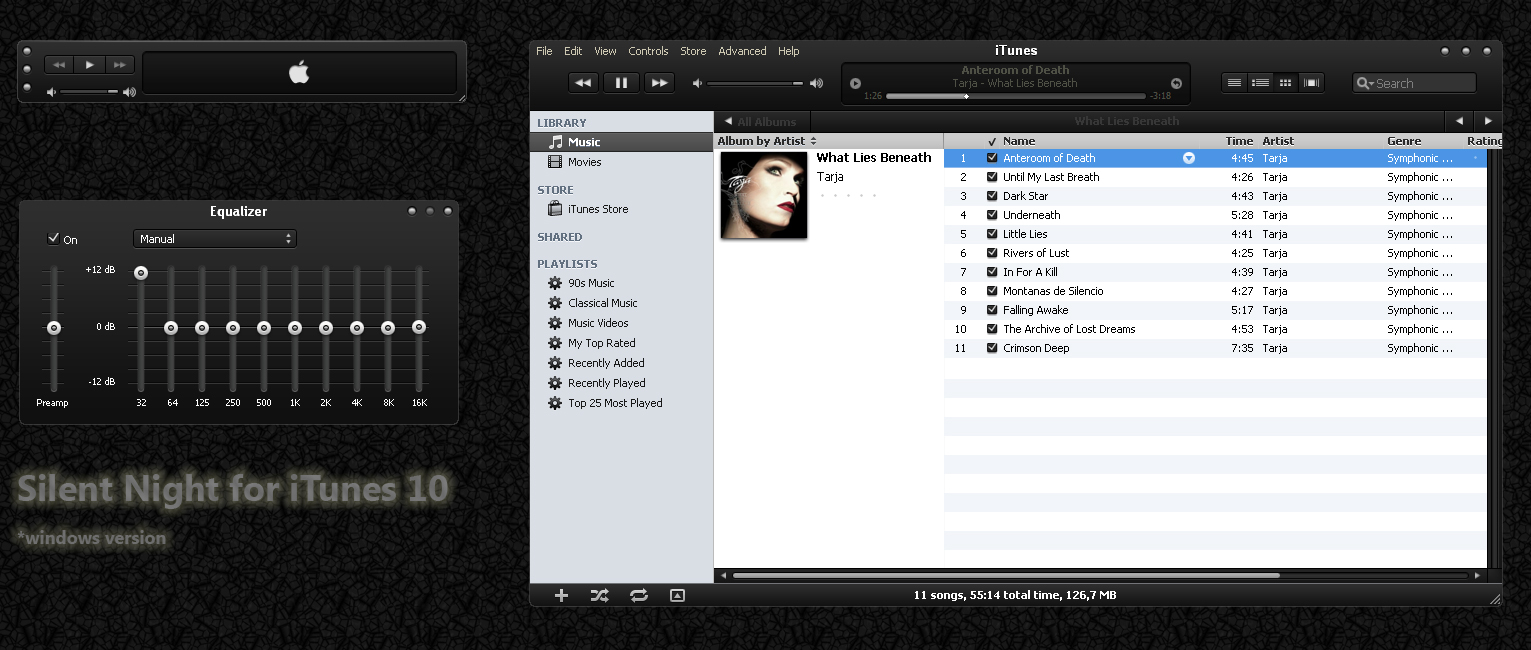Screen dimensions: 1531x650
Task: Click fast-forward button in mini player
Action: (120, 65)
